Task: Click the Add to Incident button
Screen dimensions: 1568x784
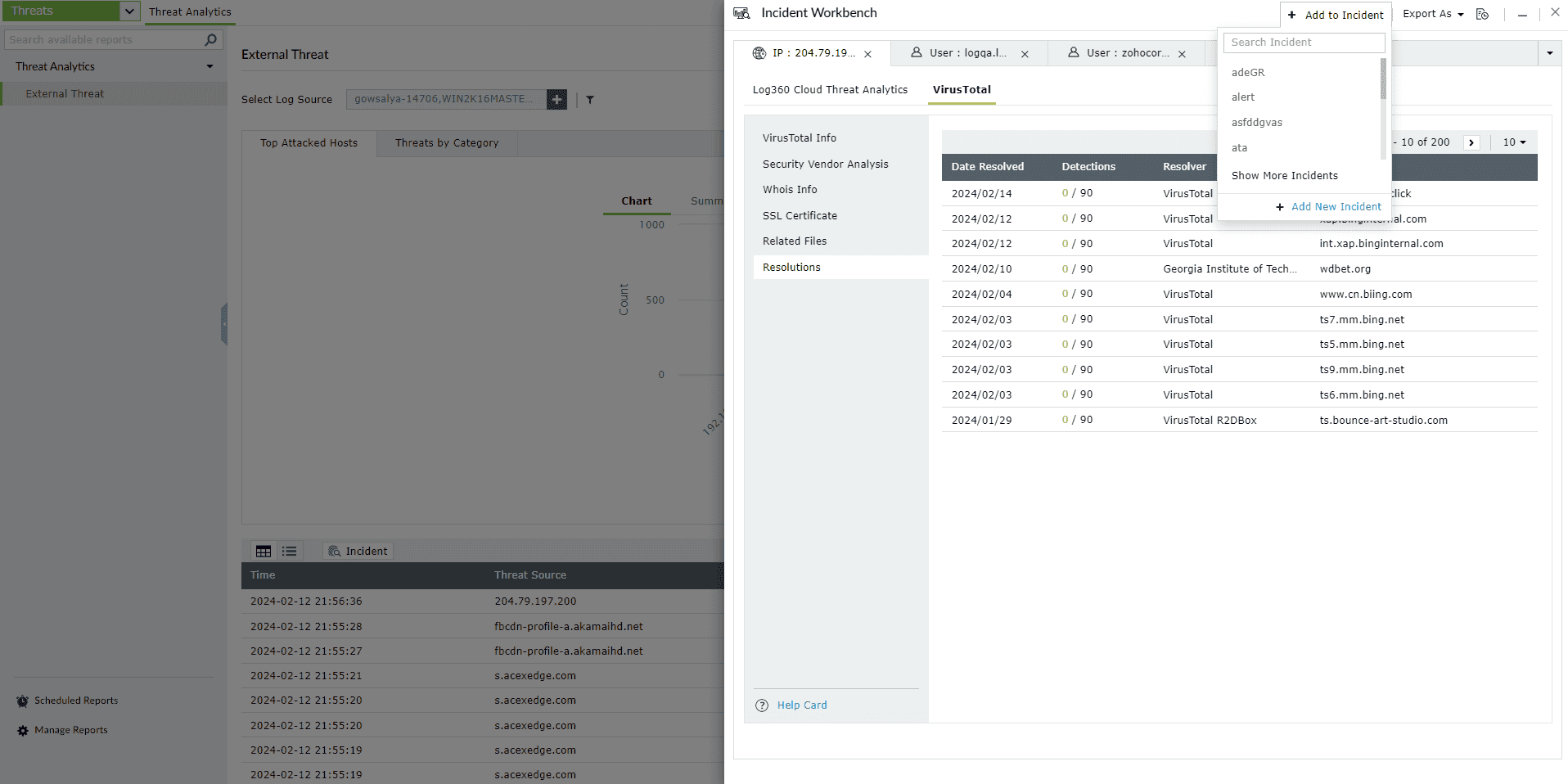Action: coord(1336,15)
